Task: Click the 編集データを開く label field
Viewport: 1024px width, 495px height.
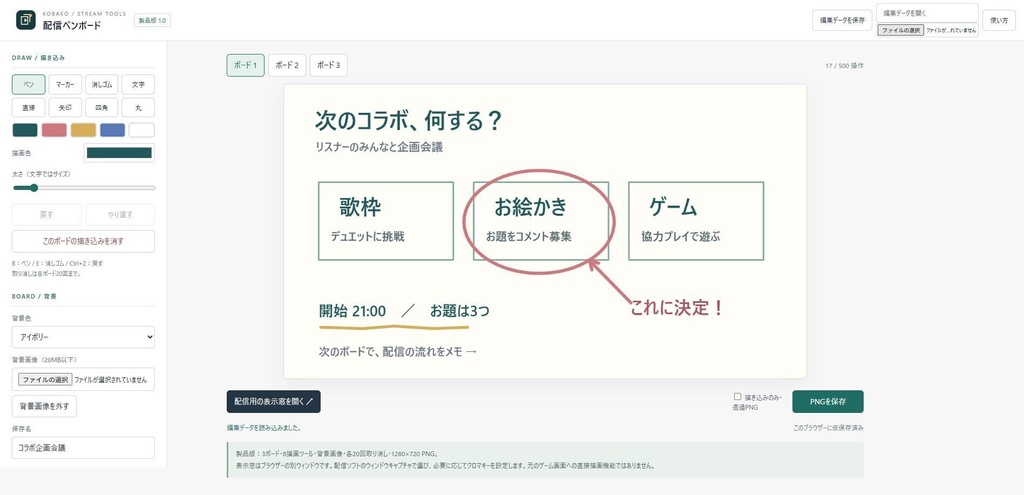Action: coord(927,12)
